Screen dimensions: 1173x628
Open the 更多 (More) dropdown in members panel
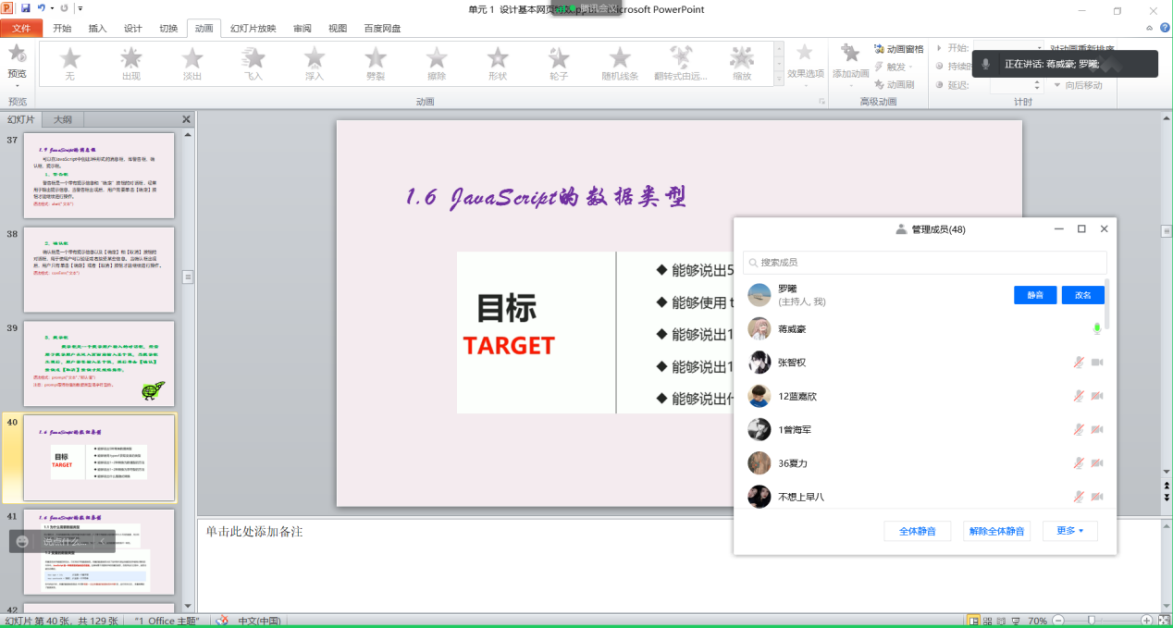(1069, 531)
